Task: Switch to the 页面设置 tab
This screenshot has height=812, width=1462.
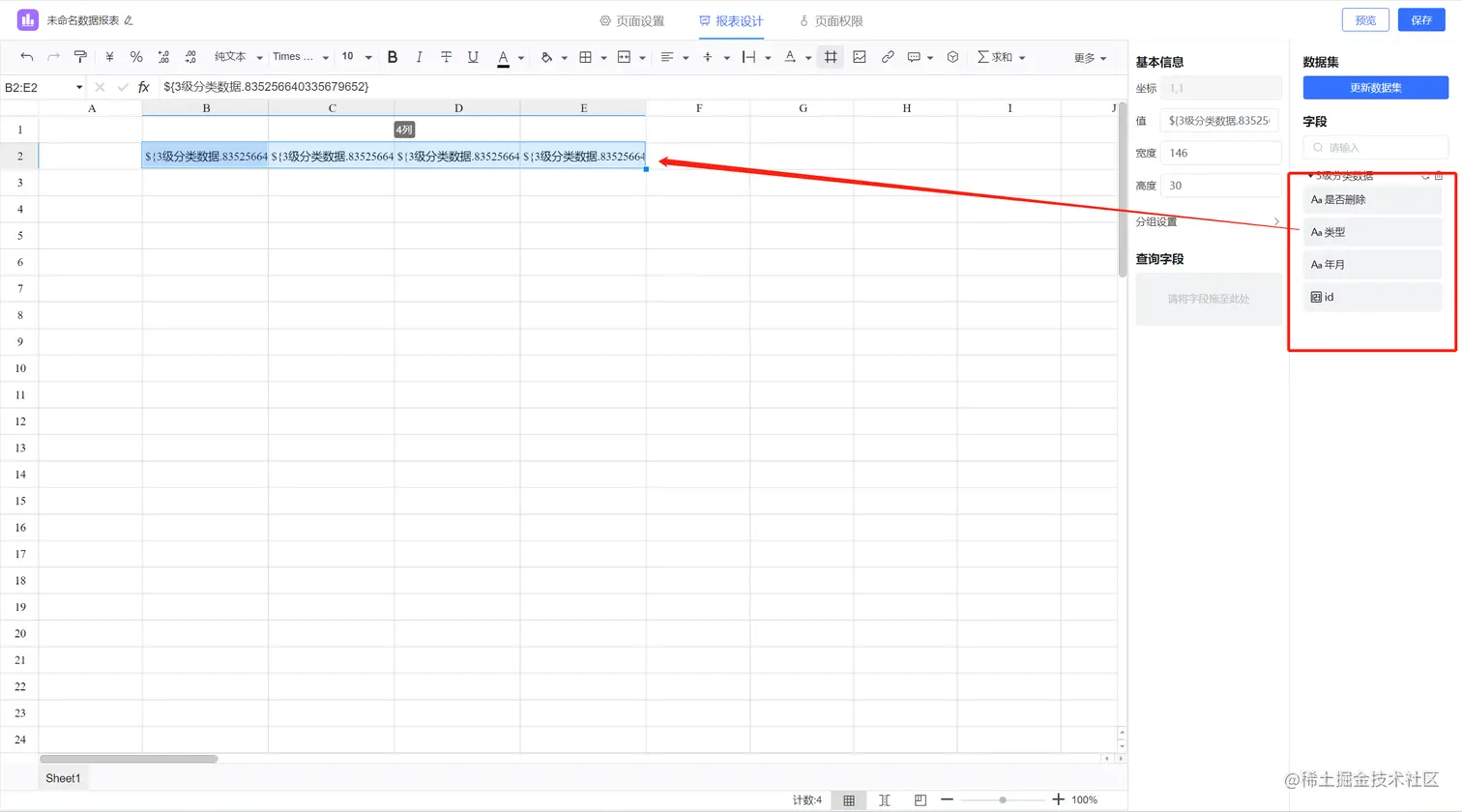Action: point(631,20)
